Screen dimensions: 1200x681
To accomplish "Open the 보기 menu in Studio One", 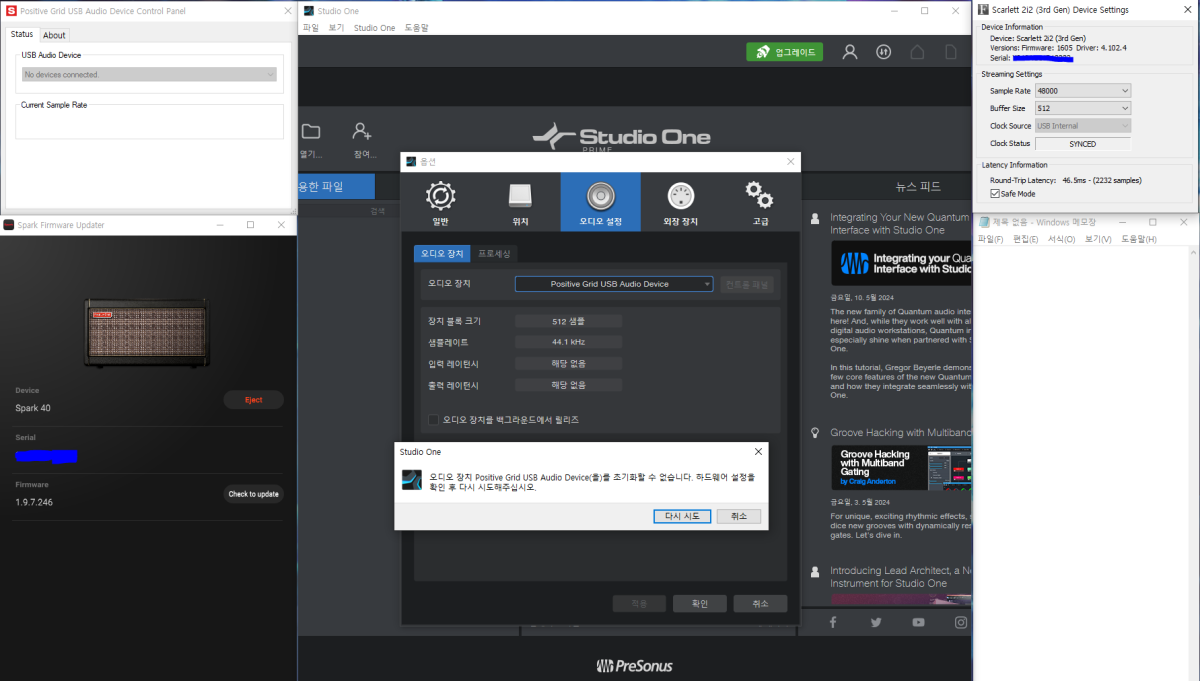I will tap(336, 28).
